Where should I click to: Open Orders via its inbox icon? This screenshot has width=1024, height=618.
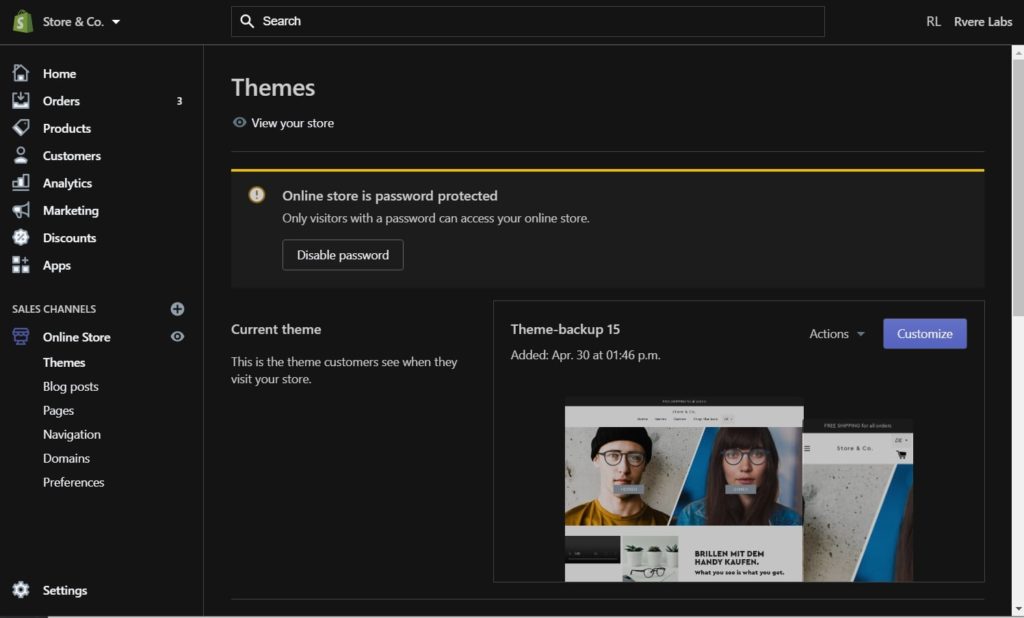(x=21, y=101)
